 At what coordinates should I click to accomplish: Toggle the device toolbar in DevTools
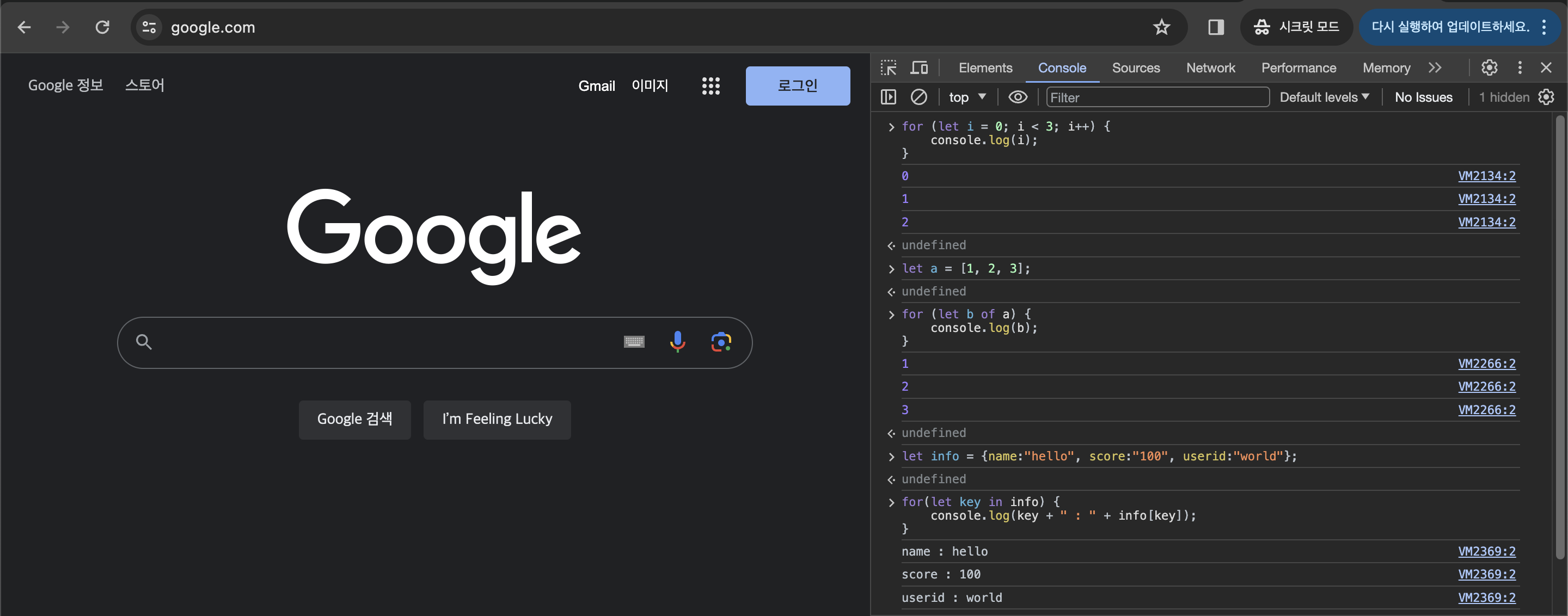[x=918, y=67]
